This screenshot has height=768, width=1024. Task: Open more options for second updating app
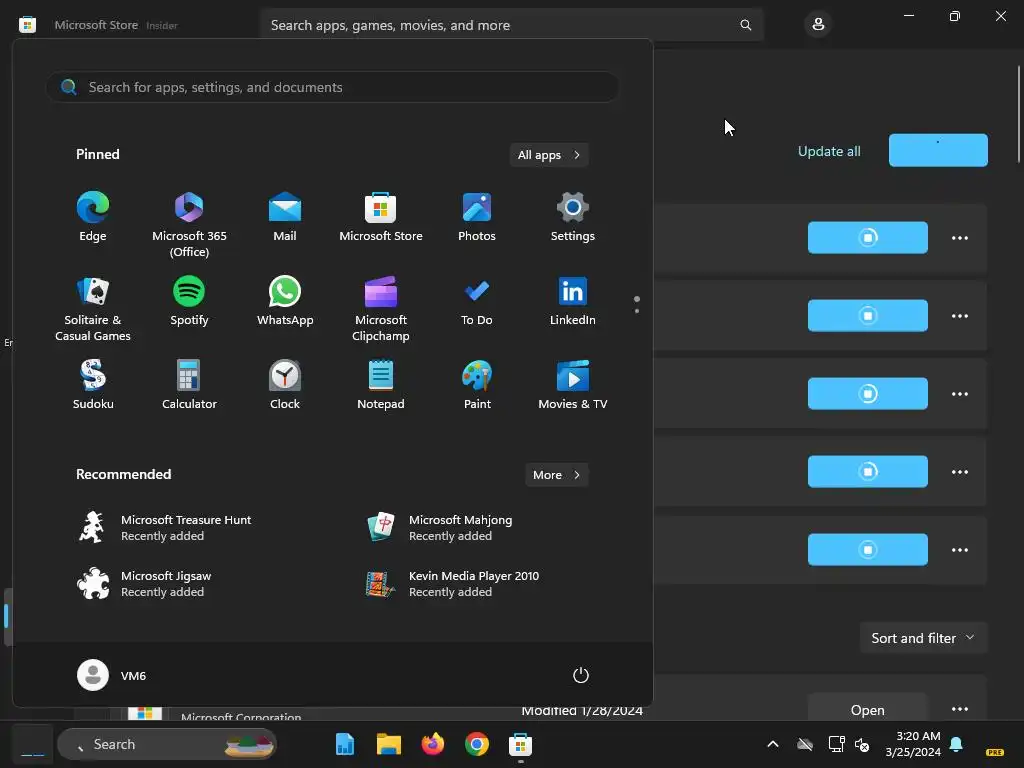point(959,315)
